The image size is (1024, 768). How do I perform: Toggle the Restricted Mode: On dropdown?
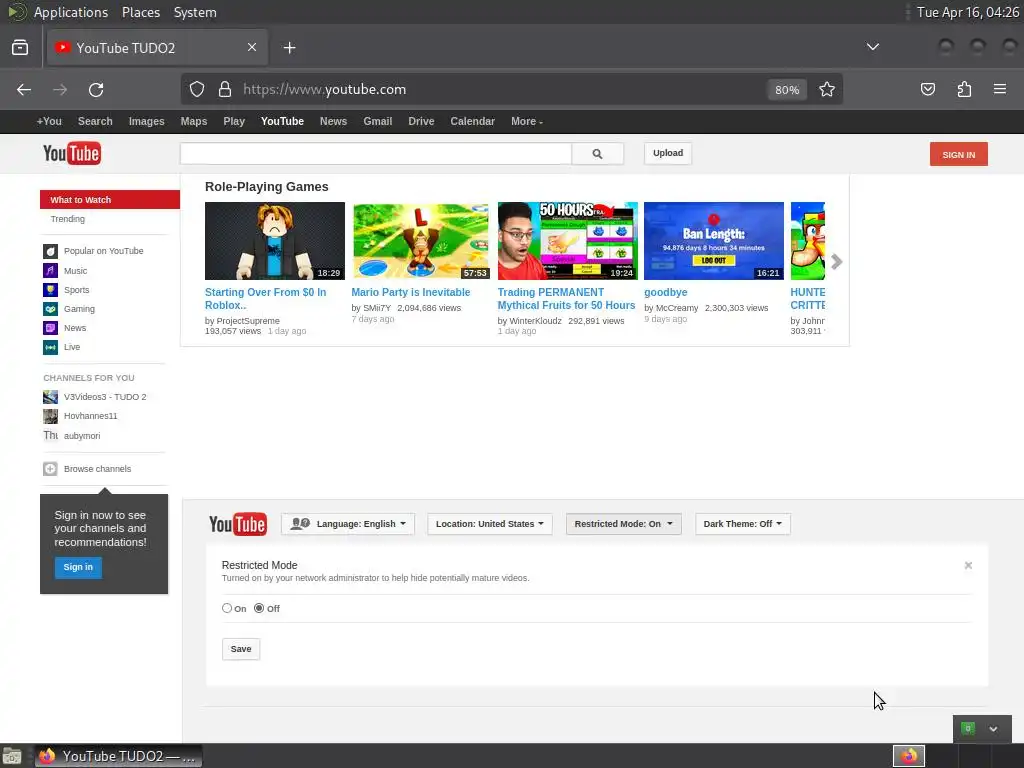624,524
